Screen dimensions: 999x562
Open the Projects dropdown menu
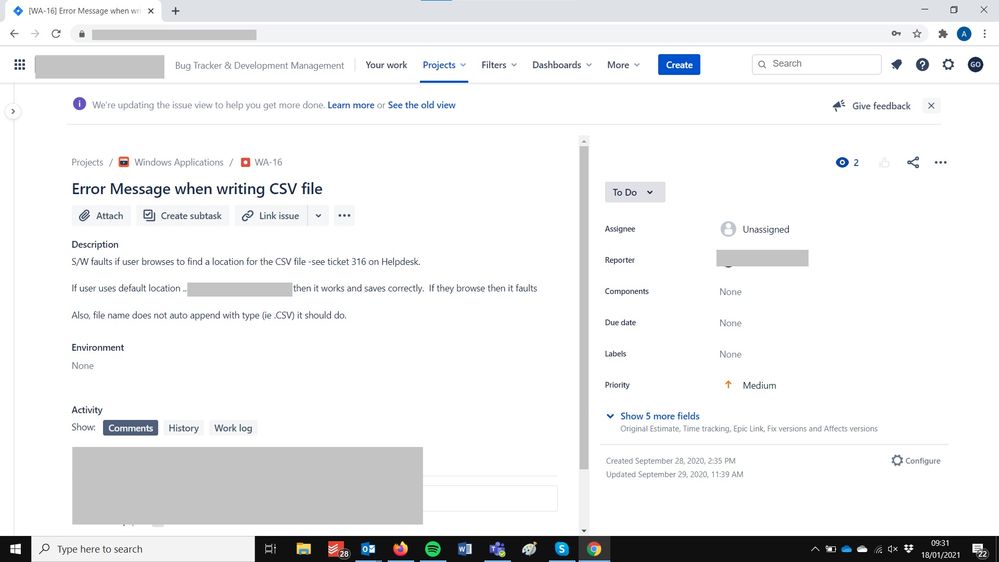coord(444,64)
